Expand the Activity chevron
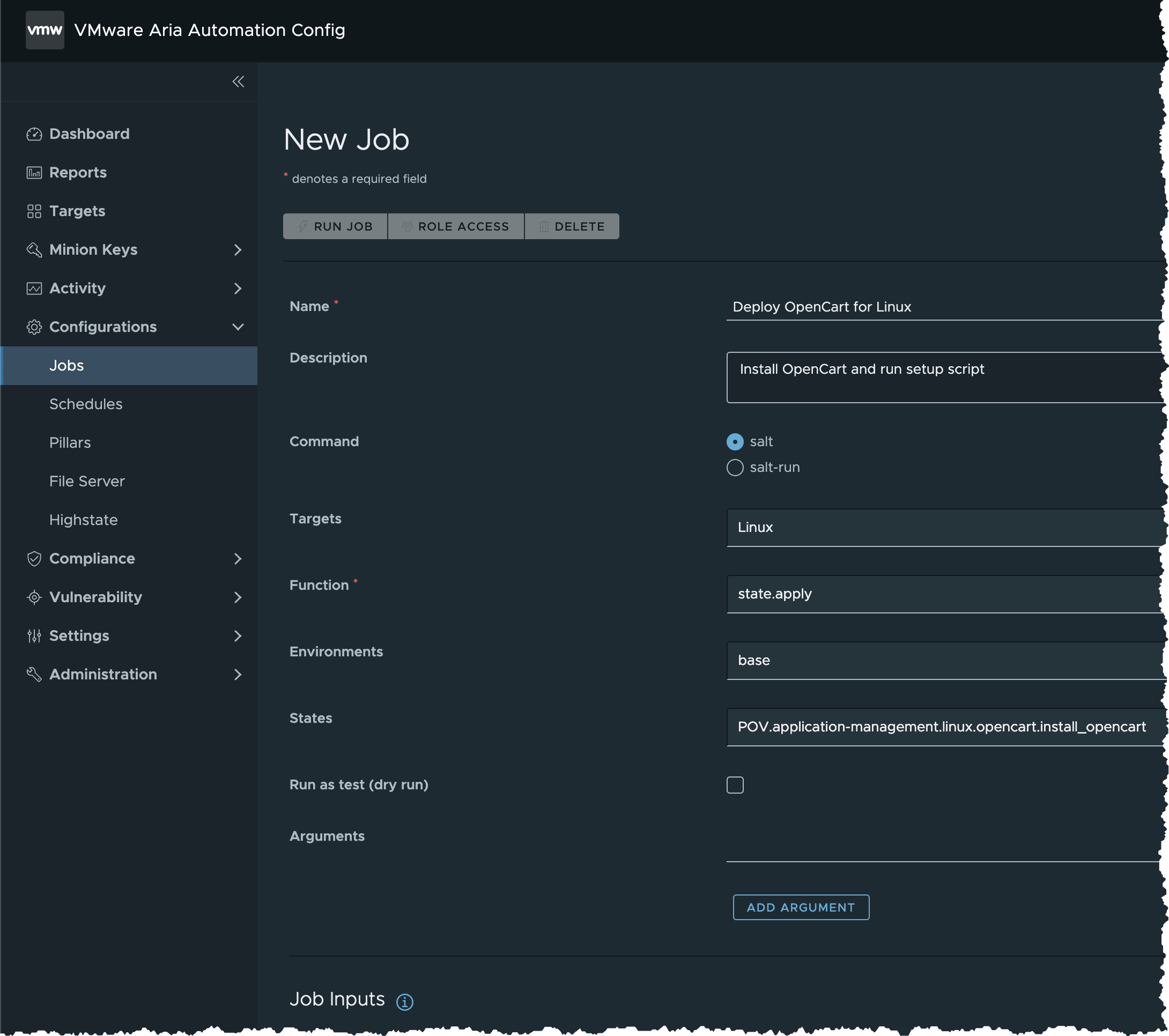This screenshot has width=1169, height=1036. (x=238, y=288)
